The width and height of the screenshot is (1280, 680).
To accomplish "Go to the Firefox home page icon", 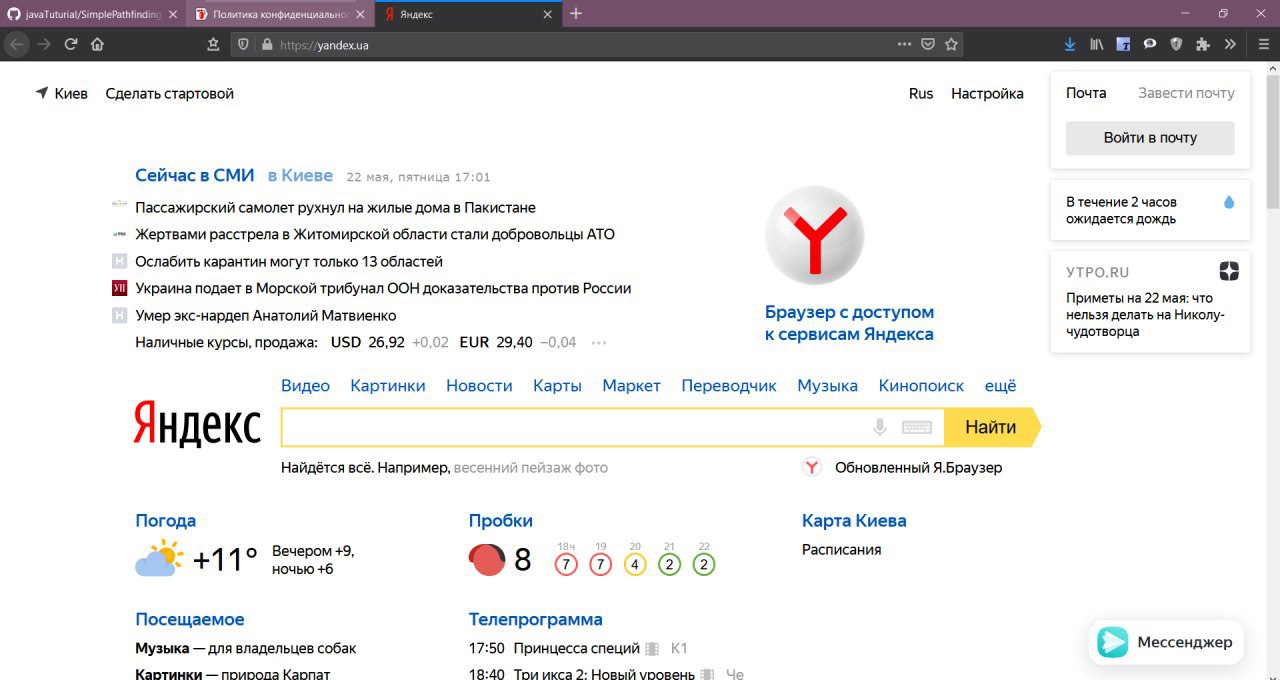I will point(98,44).
